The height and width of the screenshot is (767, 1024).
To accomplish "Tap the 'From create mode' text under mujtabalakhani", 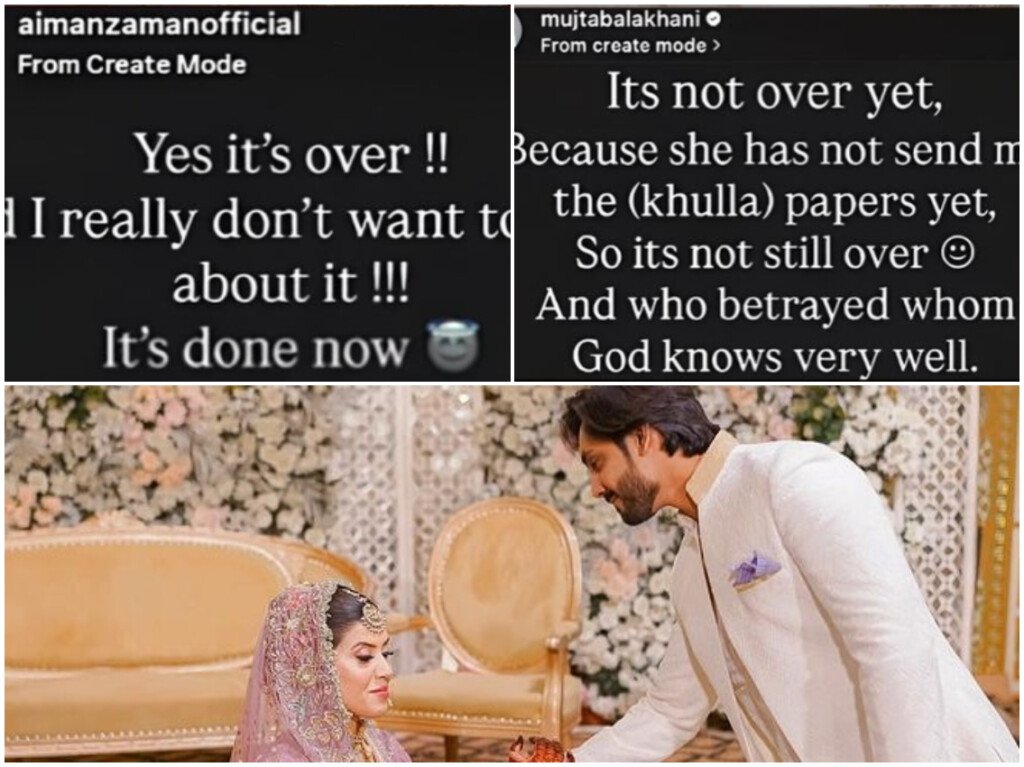I will [x=624, y=46].
